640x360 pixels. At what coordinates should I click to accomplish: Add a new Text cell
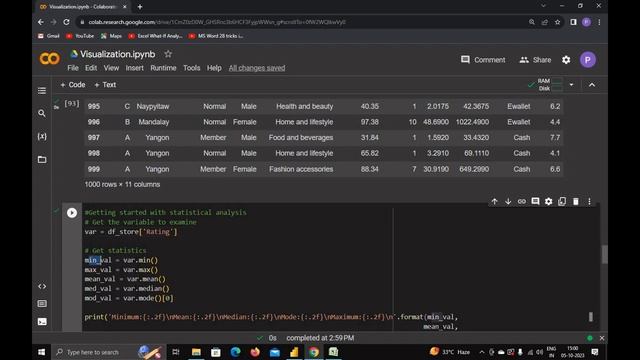point(105,84)
